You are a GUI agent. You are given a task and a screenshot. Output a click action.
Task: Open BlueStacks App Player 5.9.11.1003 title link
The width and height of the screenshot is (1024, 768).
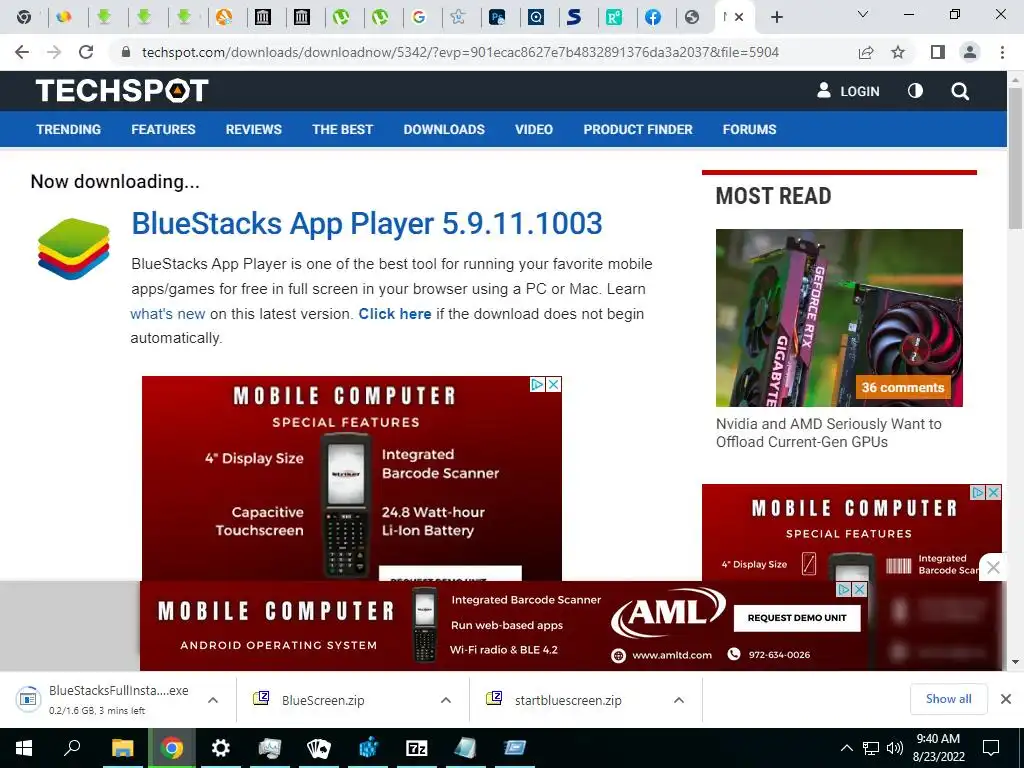click(366, 223)
